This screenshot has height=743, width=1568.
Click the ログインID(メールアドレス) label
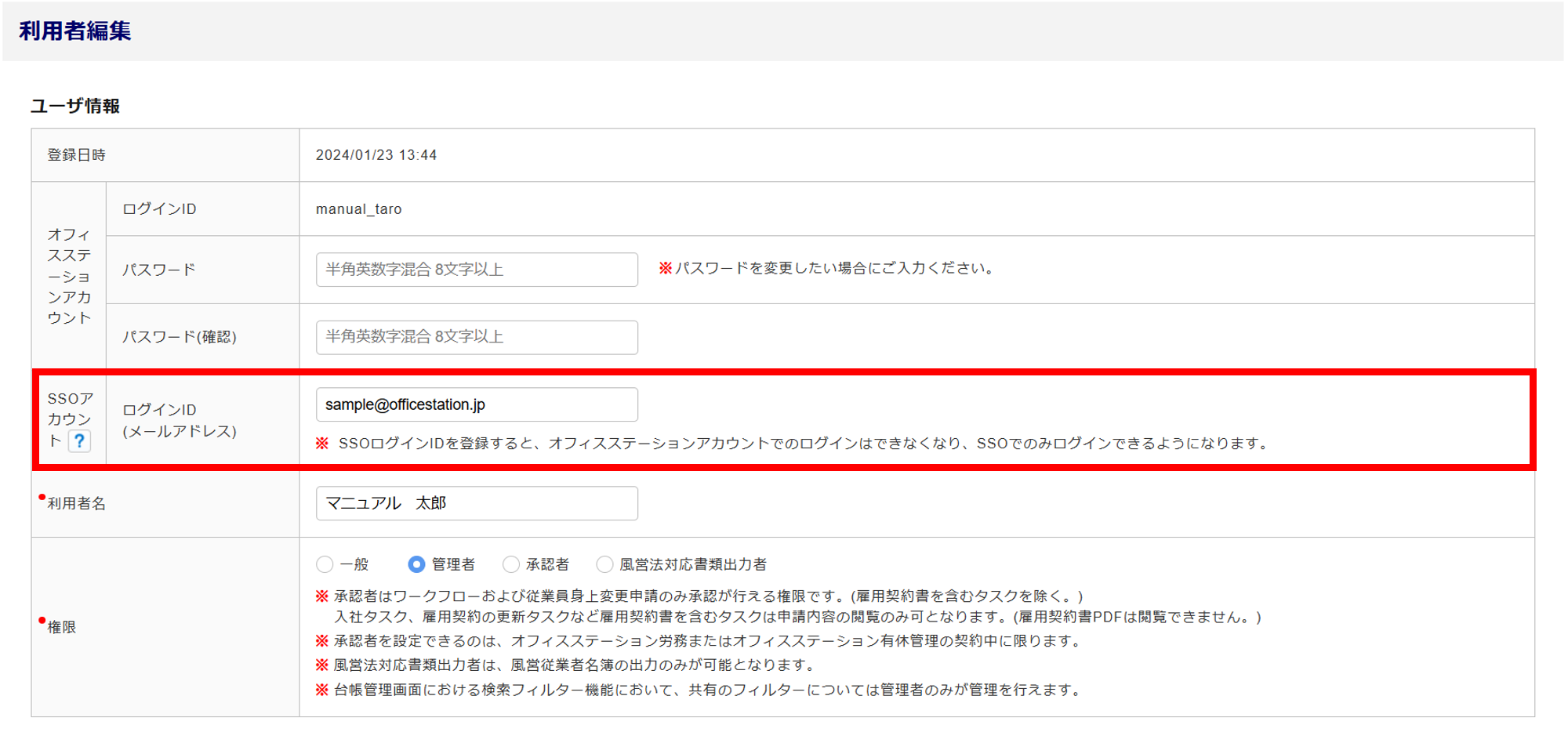180,420
